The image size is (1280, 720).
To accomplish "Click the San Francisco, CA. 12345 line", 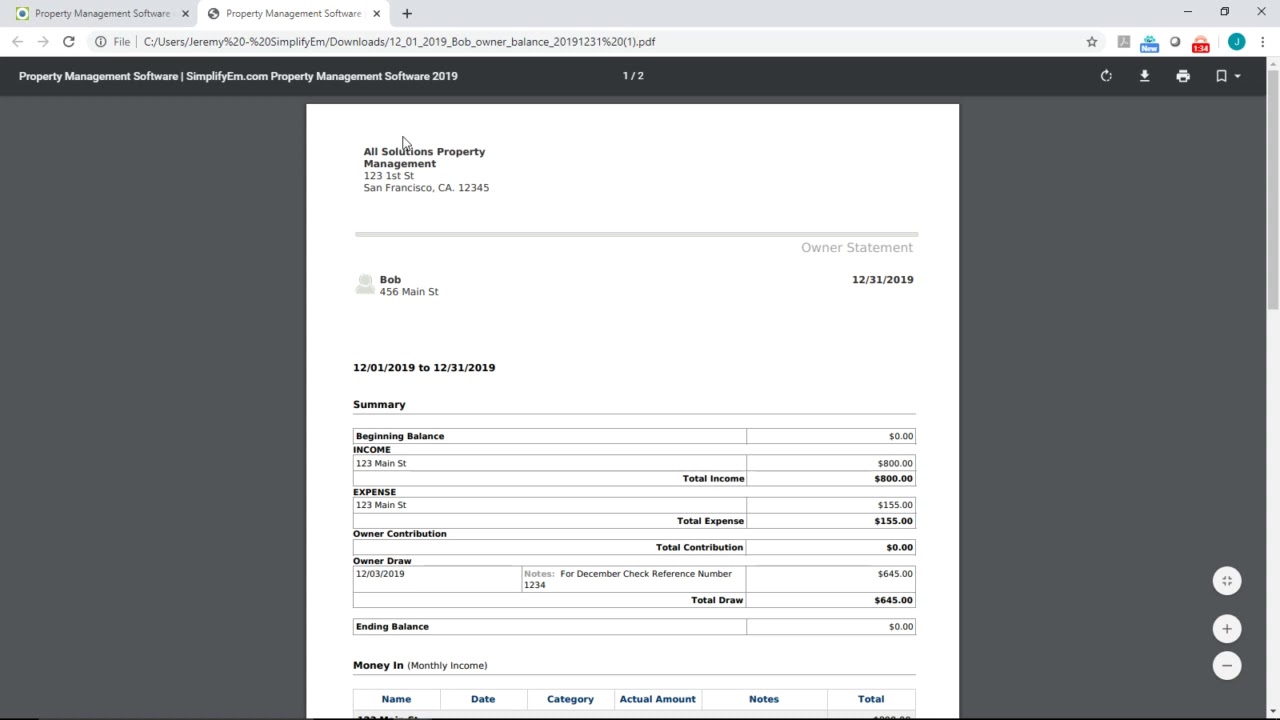I will click(x=426, y=188).
